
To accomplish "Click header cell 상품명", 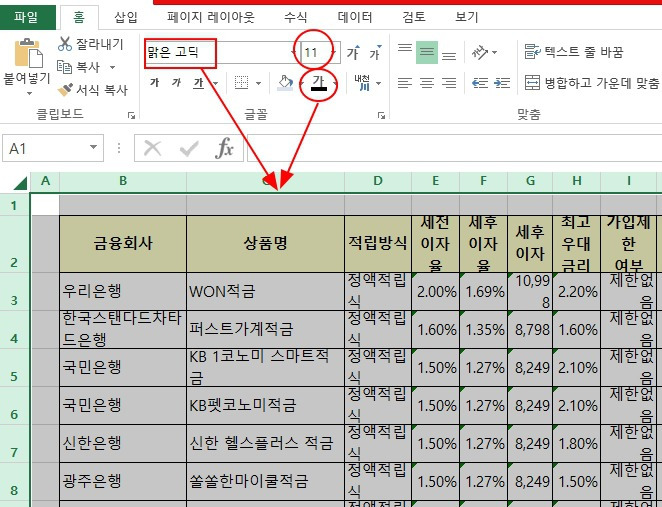I will (266, 244).
